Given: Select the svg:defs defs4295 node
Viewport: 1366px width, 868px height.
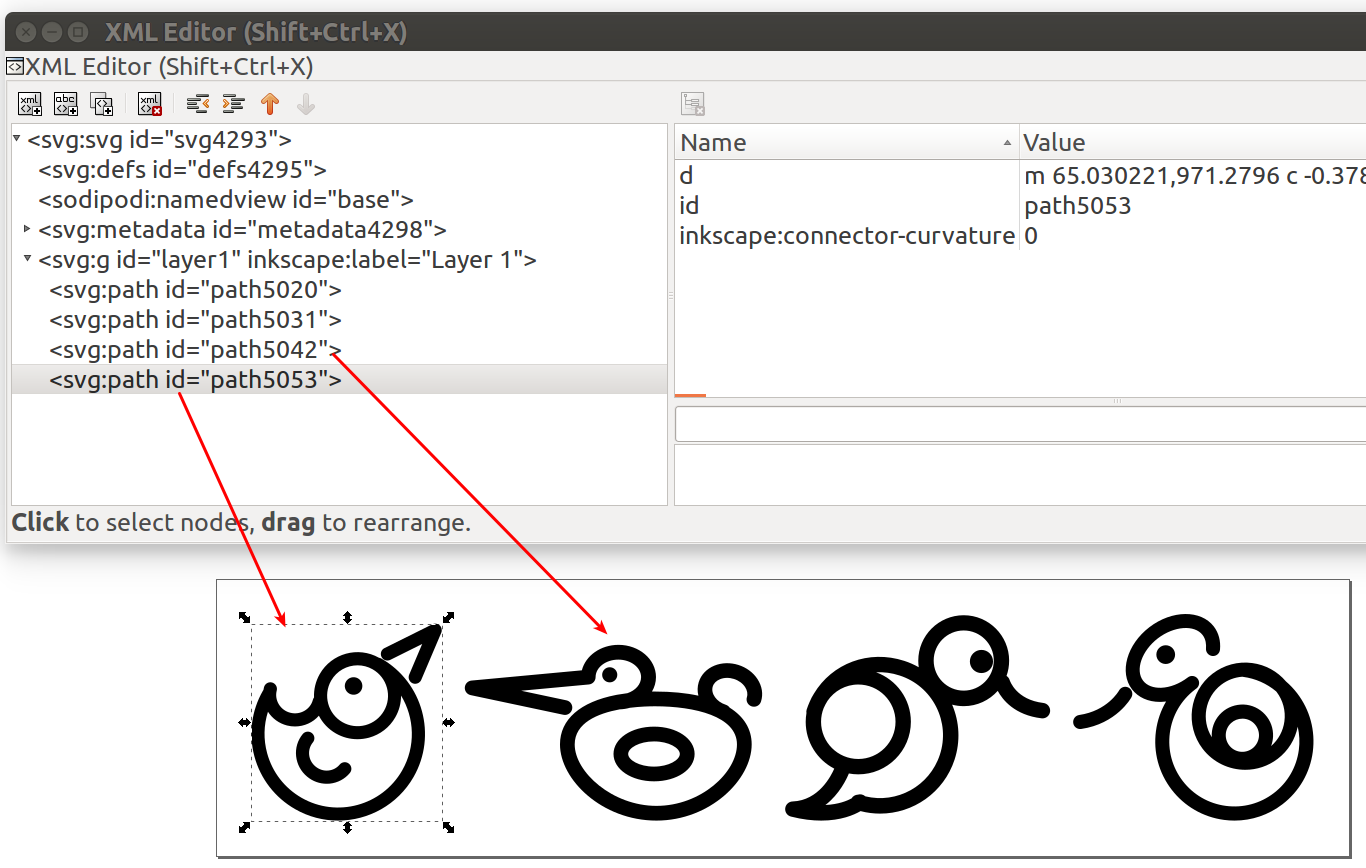Looking at the screenshot, I should [182, 170].
